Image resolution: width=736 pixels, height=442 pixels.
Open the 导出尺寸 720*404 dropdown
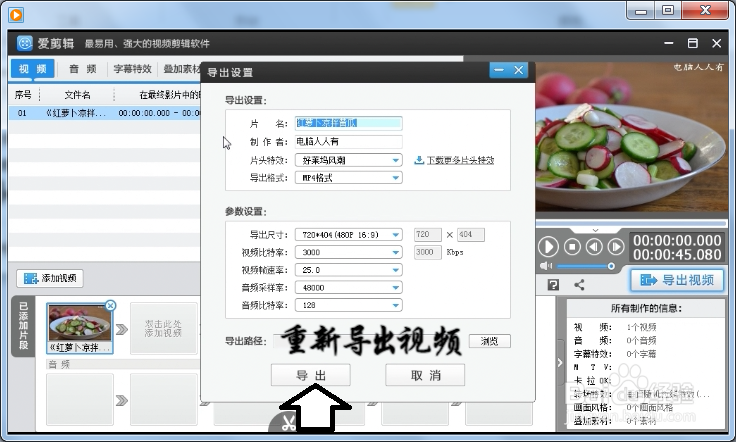pos(348,235)
